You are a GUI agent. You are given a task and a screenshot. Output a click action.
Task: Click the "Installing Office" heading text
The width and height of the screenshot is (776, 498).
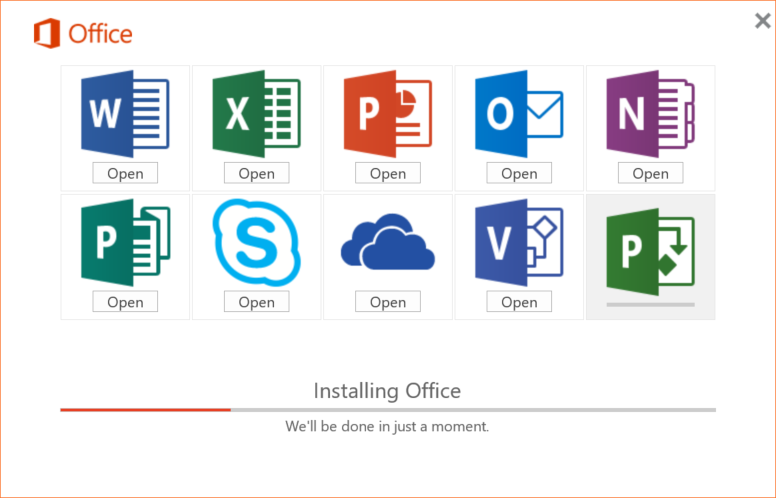[388, 391]
